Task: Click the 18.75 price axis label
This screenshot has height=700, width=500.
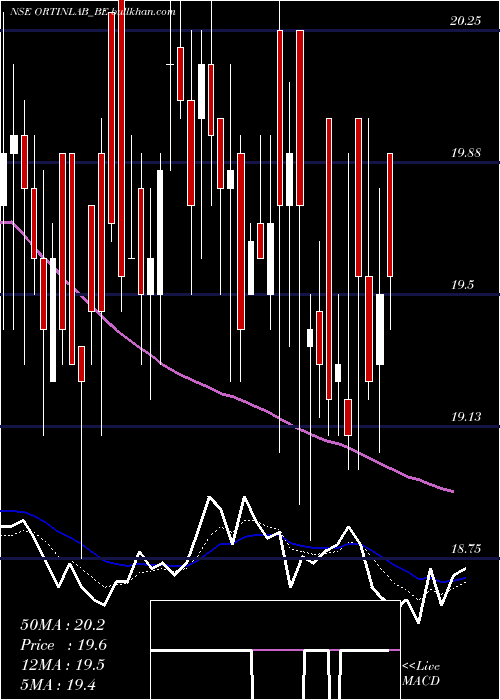Action: pyautogui.click(x=465, y=549)
